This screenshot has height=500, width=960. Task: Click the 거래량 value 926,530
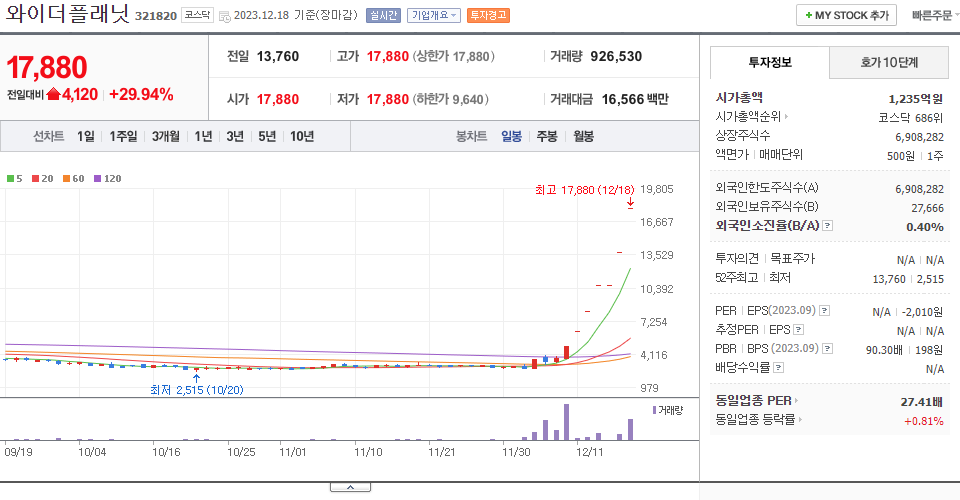(616, 56)
